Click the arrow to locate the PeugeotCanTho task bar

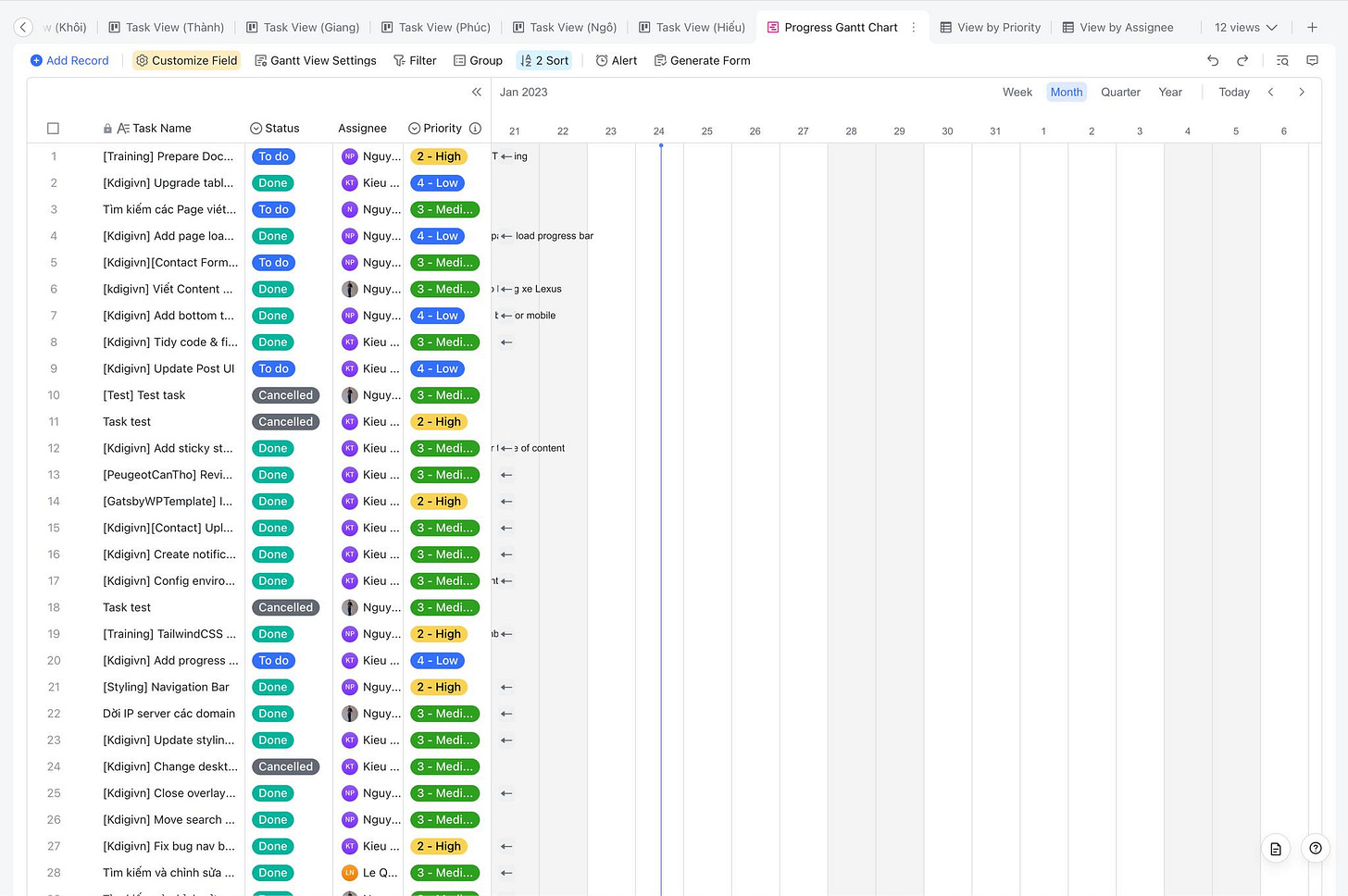point(506,475)
